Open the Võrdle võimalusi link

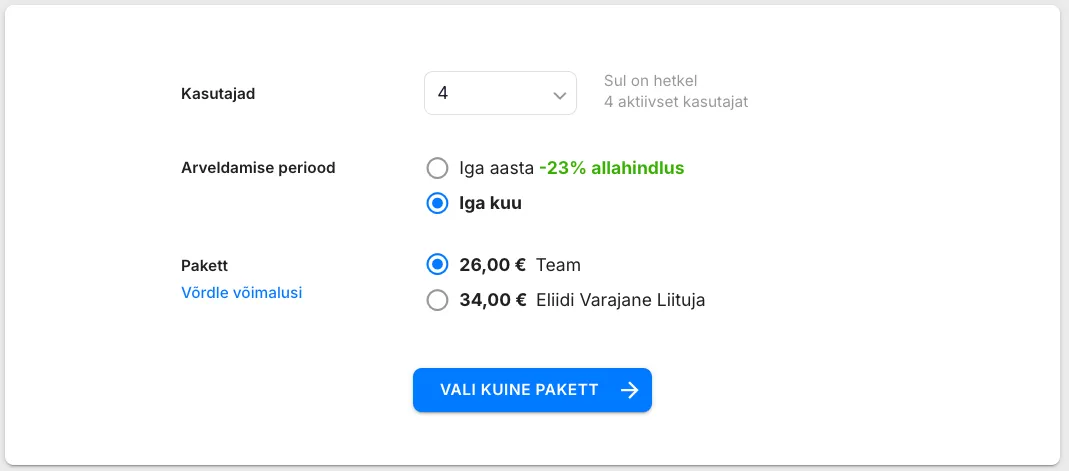[x=241, y=293]
